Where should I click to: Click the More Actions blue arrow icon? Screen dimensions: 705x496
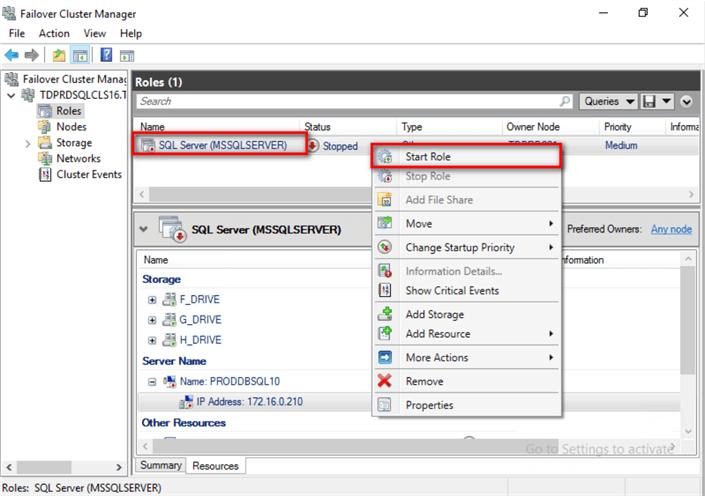coord(385,357)
